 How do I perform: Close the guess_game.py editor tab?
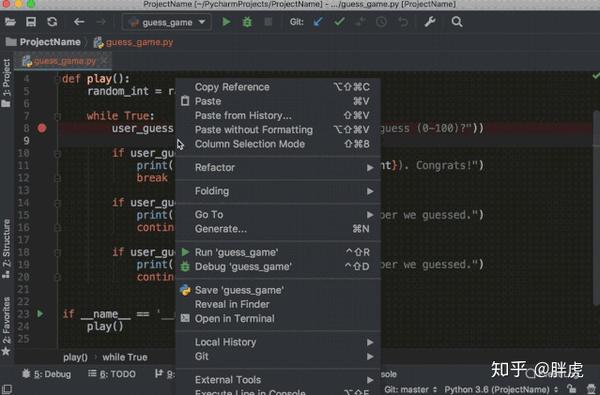click(x=104, y=61)
